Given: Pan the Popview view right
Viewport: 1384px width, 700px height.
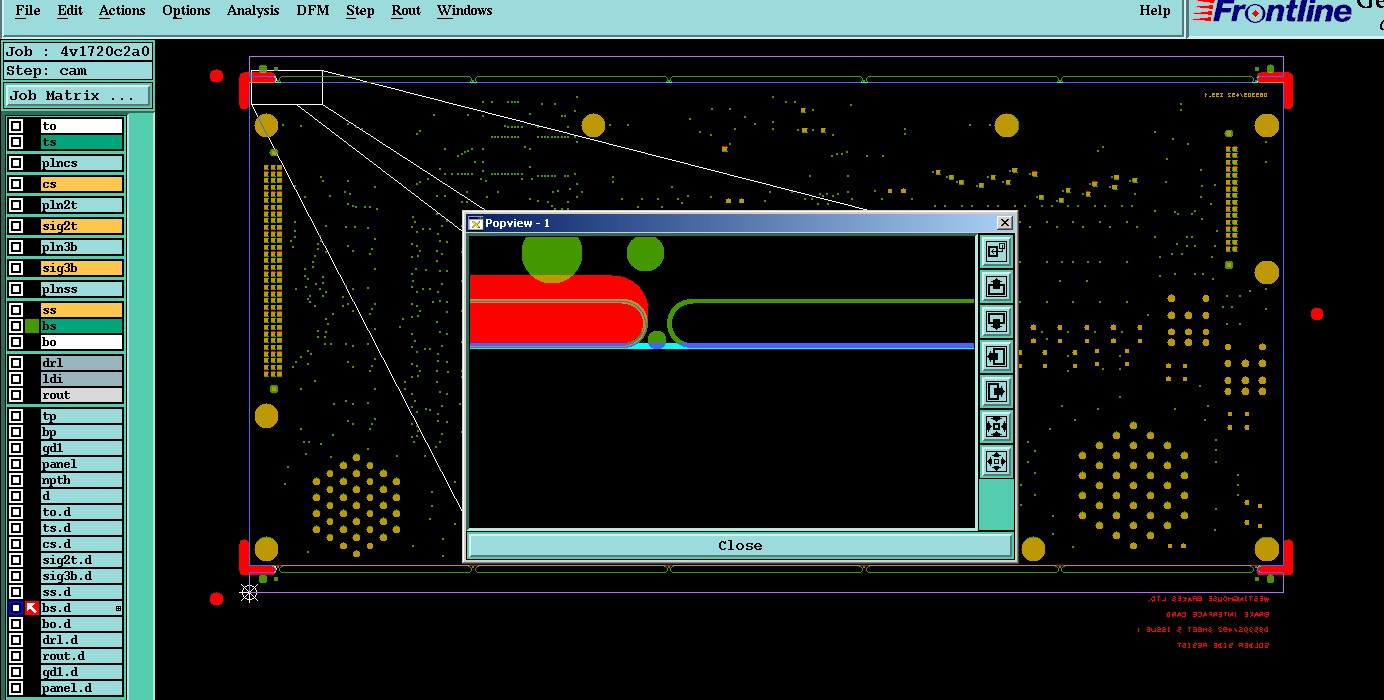Looking at the screenshot, I should [996, 391].
